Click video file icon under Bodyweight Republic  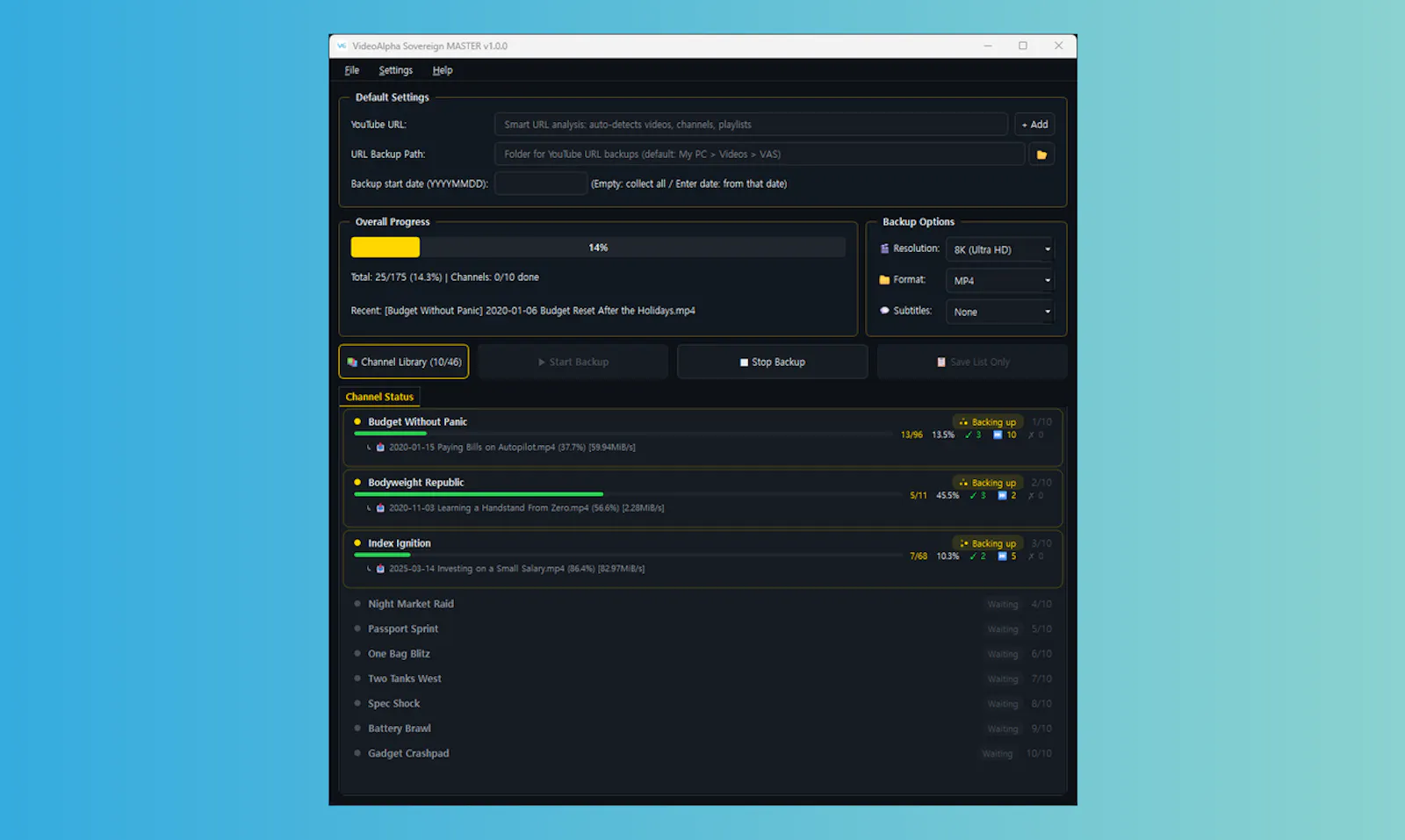tap(380, 508)
